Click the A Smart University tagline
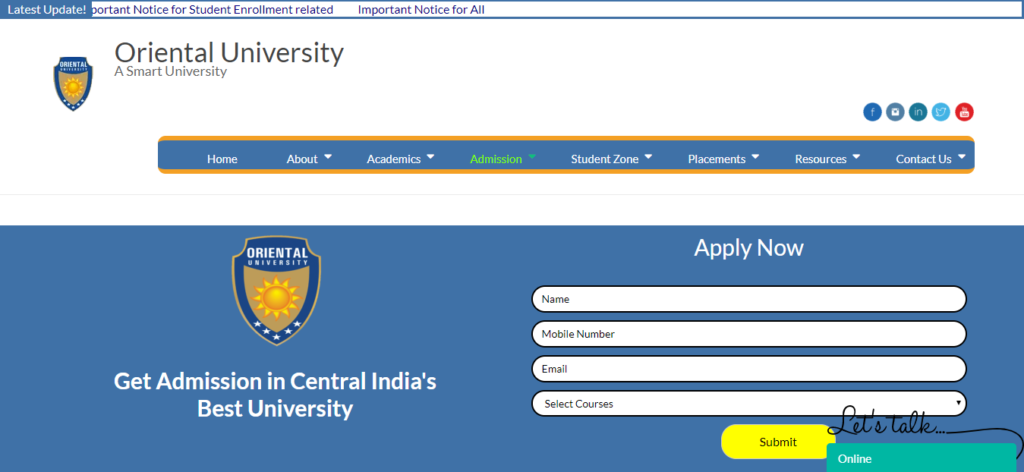 [x=170, y=72]
